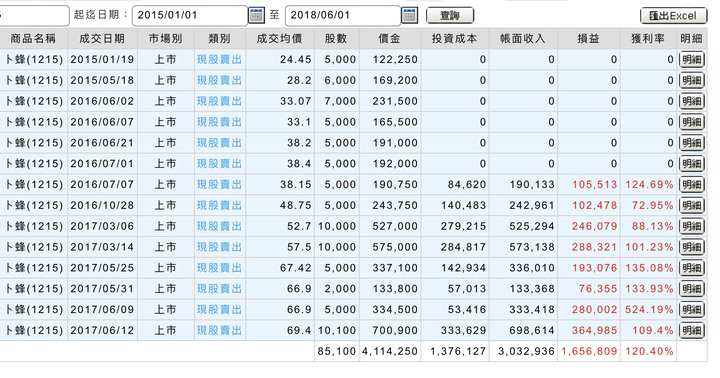
Task: Open 明細 for the 2016/06/21 trade
Action: click(x=692, y=143)
